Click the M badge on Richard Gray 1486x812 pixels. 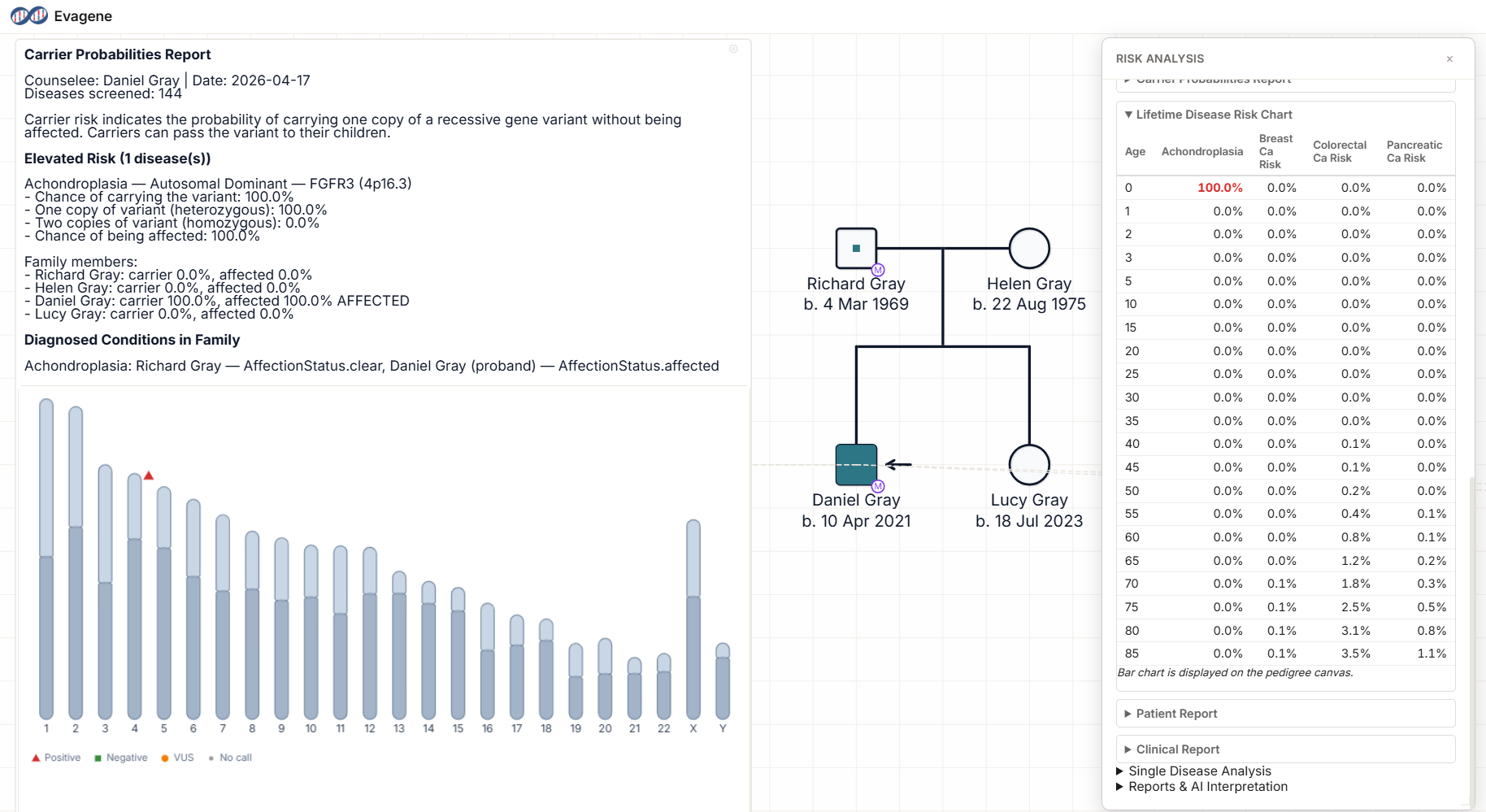point(878,270)
